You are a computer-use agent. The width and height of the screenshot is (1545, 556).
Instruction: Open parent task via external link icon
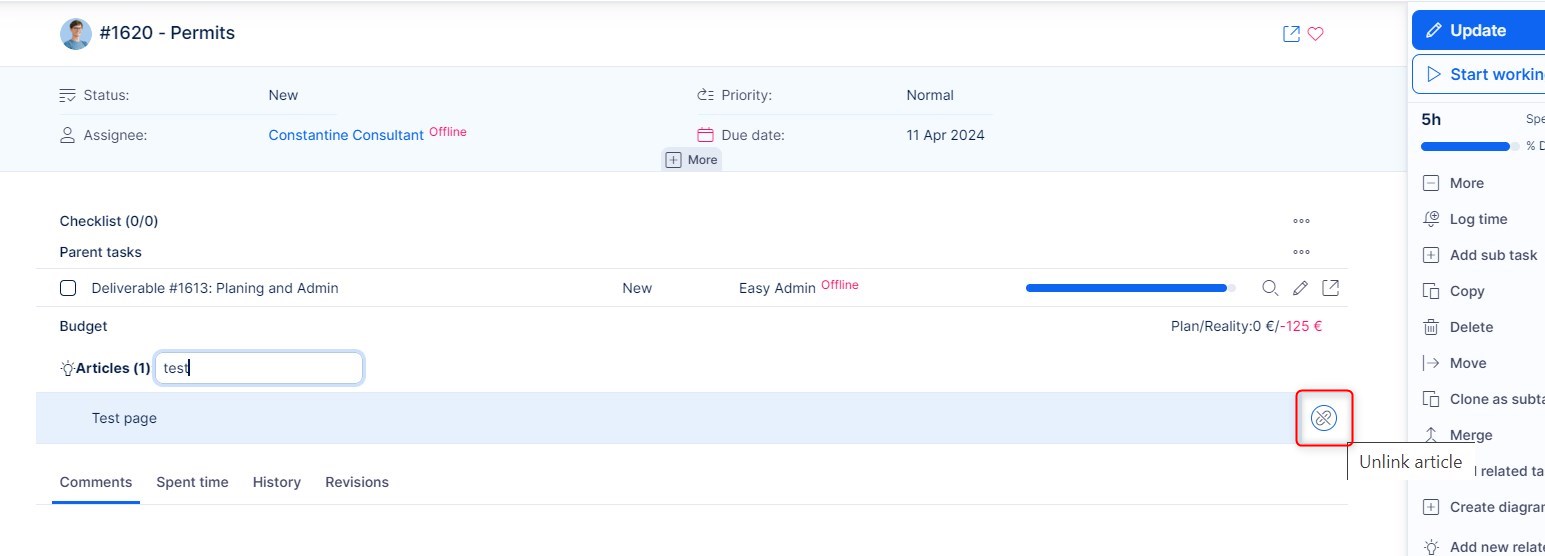point(1331,288)
